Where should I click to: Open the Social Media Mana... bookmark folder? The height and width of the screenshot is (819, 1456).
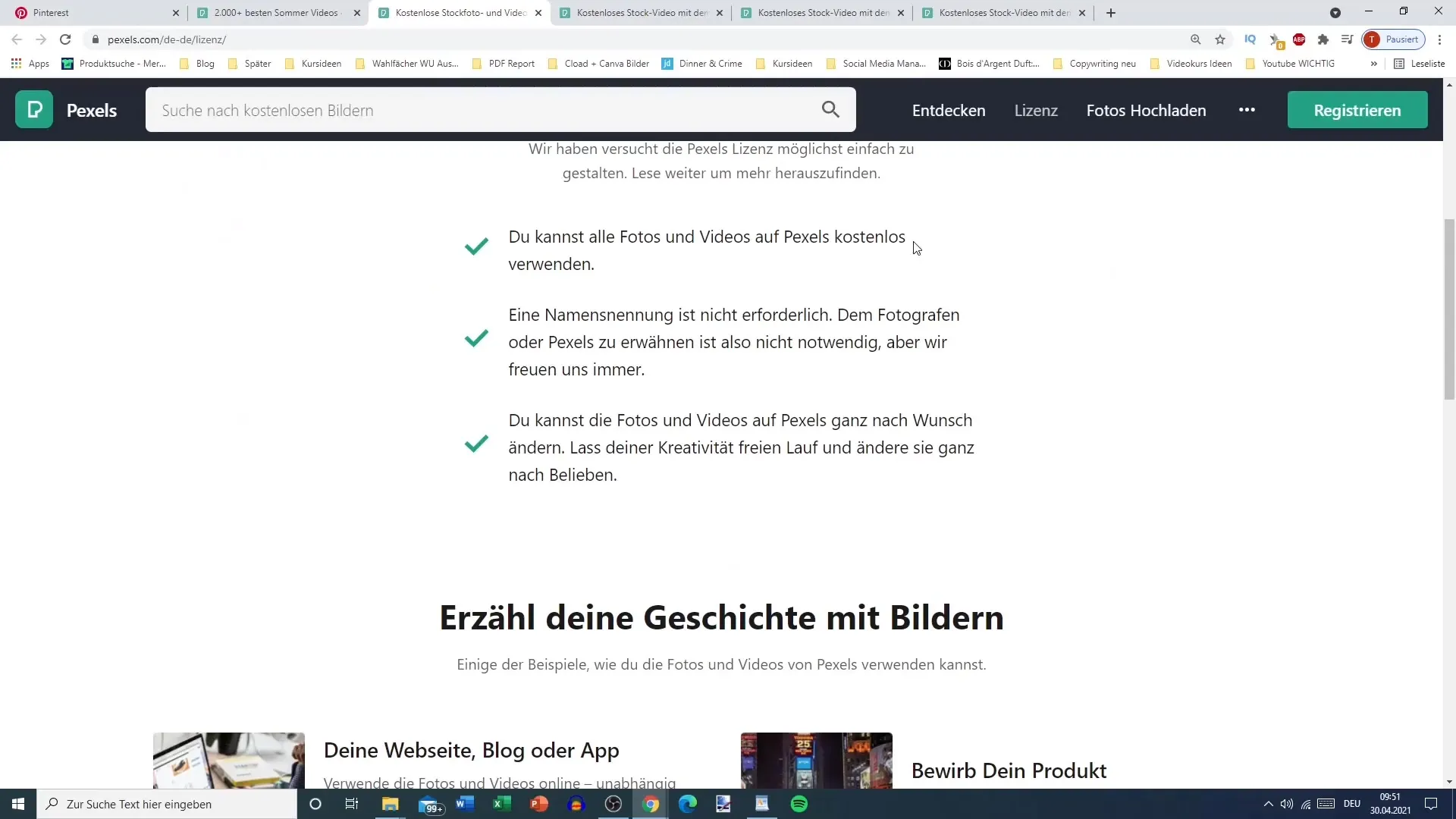pos(876,64)
